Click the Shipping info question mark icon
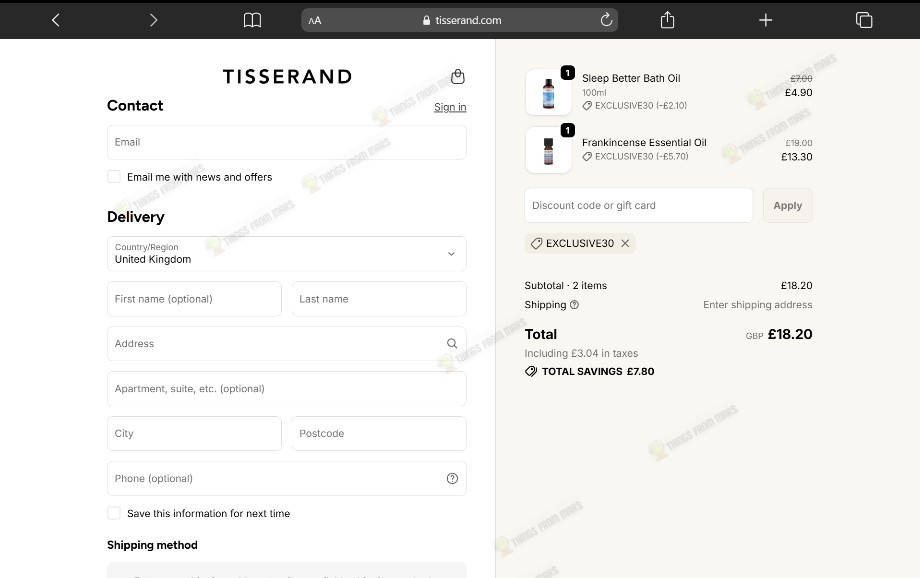The image size is (920, 578). tap(574, 305)
